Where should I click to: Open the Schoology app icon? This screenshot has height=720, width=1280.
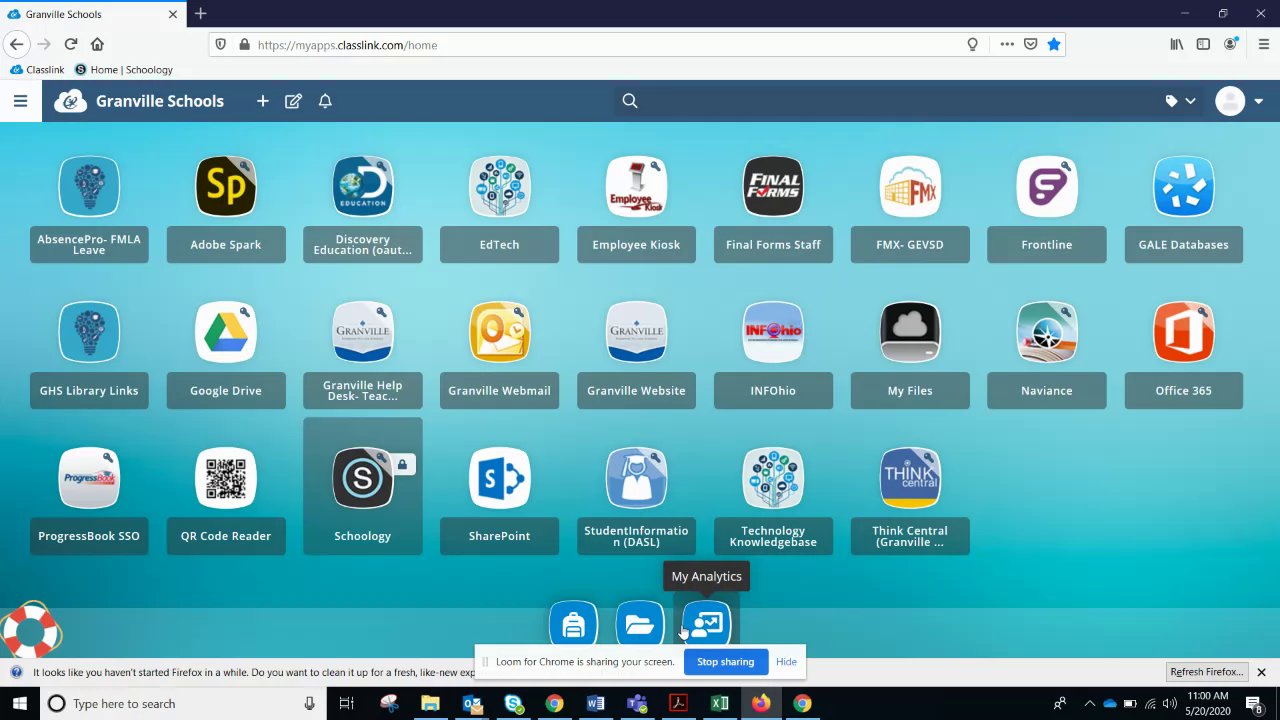point(363,478)
